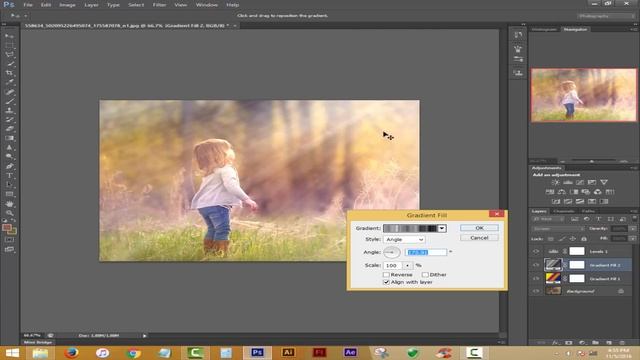Viewport: 640px width, 360px height.
Task: Hide the Gradient Fill 2 layer
Action: click(x=536, y=265)
